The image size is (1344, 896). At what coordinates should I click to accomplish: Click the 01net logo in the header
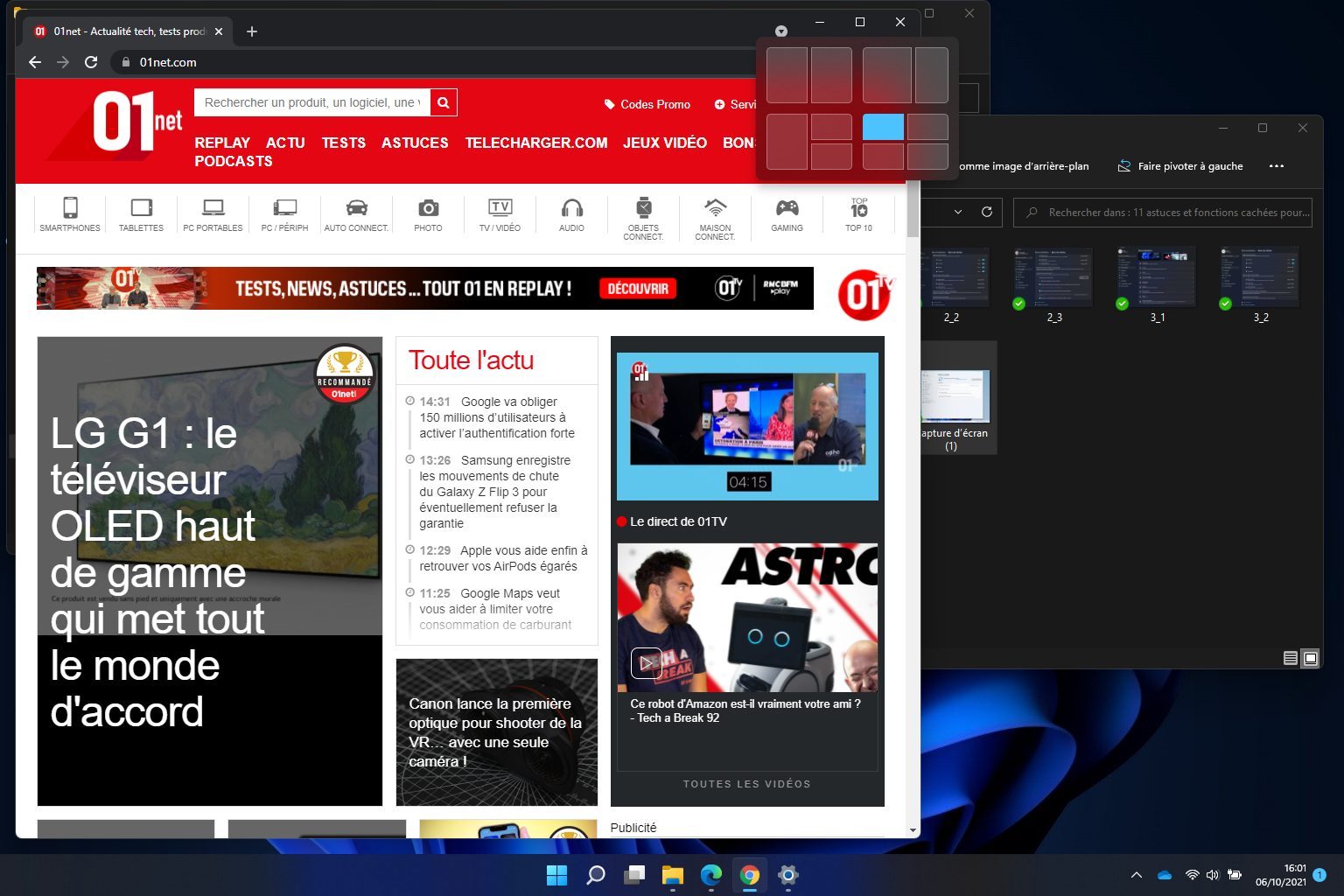click(x=137, y=122)
